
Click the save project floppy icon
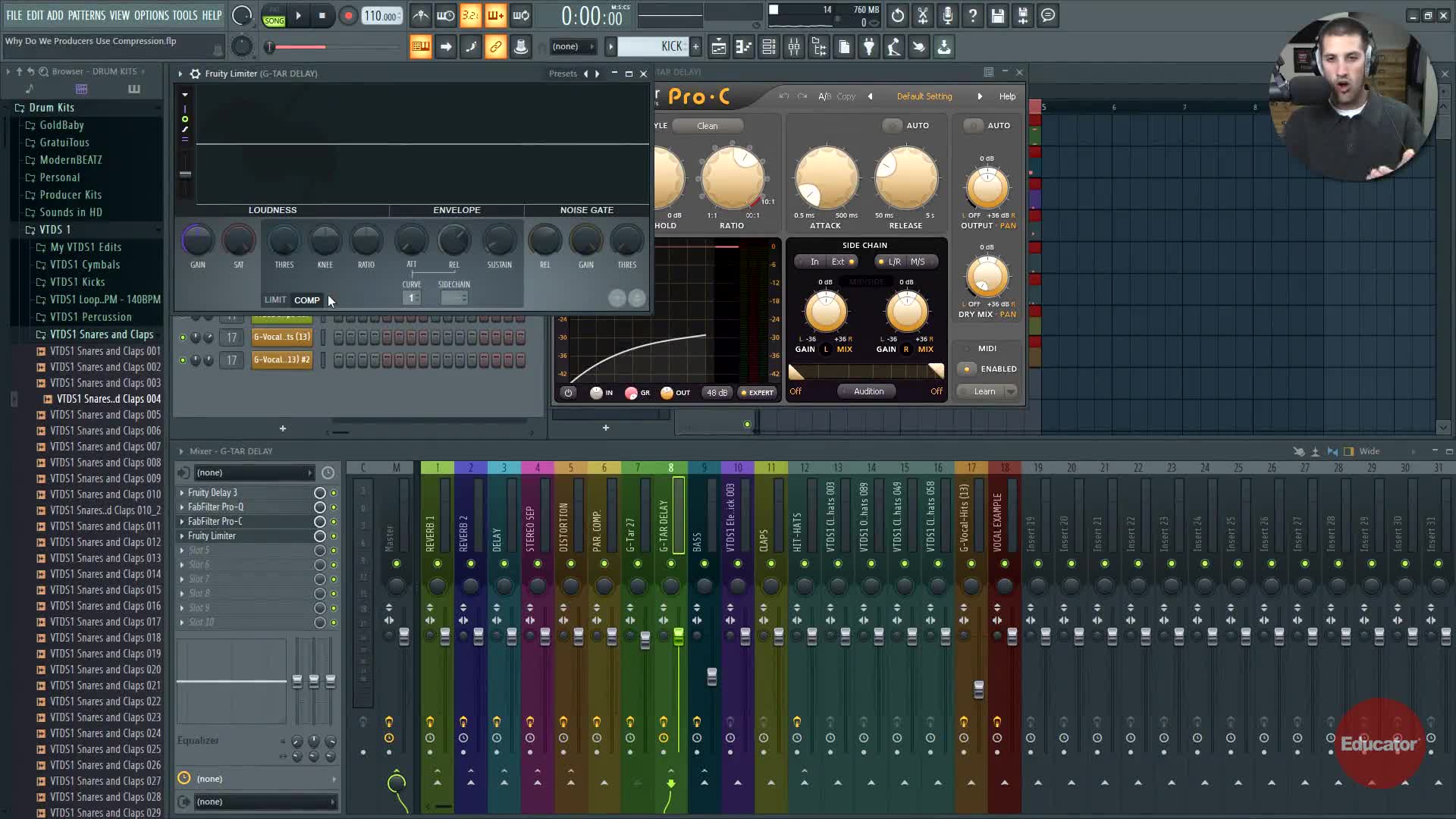998,16
